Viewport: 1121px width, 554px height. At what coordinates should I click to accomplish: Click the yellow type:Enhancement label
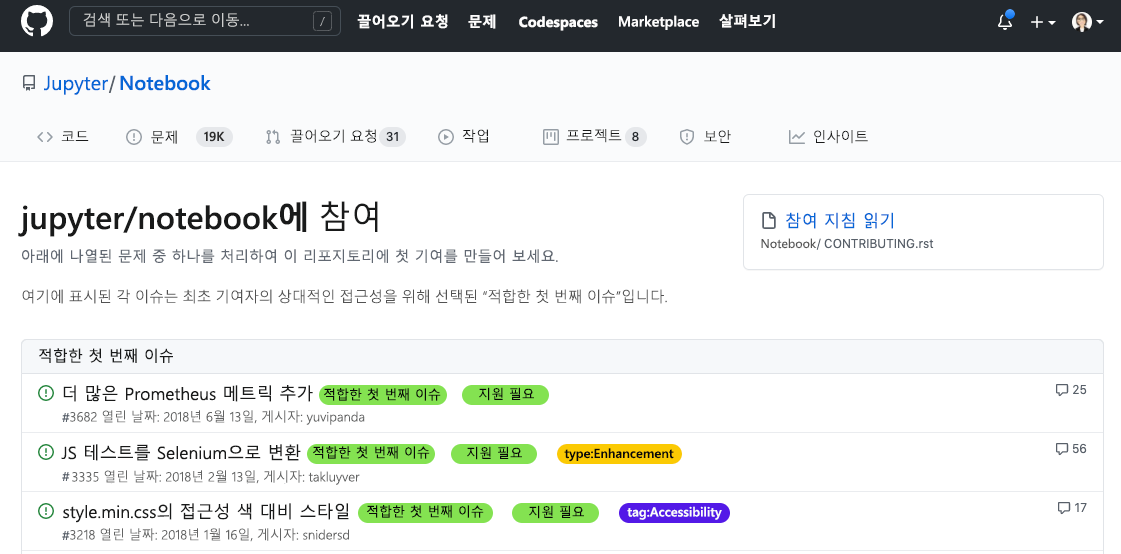(619, 454)
